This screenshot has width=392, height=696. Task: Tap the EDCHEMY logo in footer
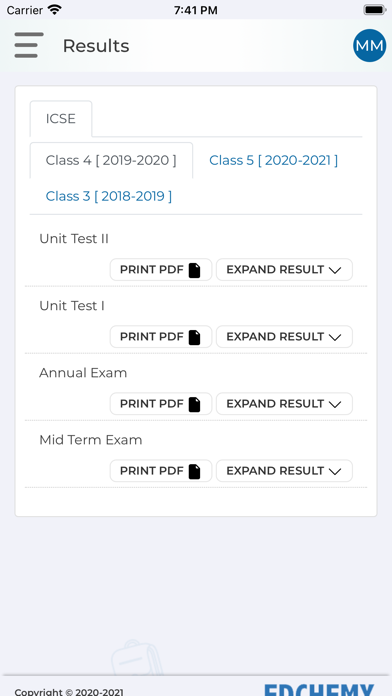[319, 690]
